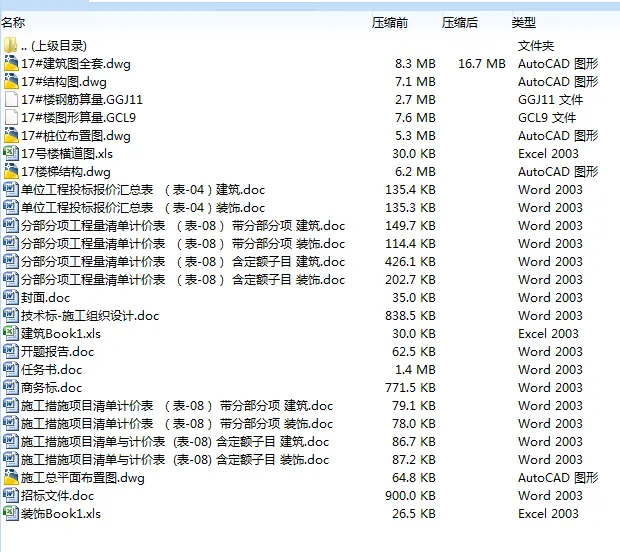Click the icon of 17#桩位布置图.dwg

11,136
